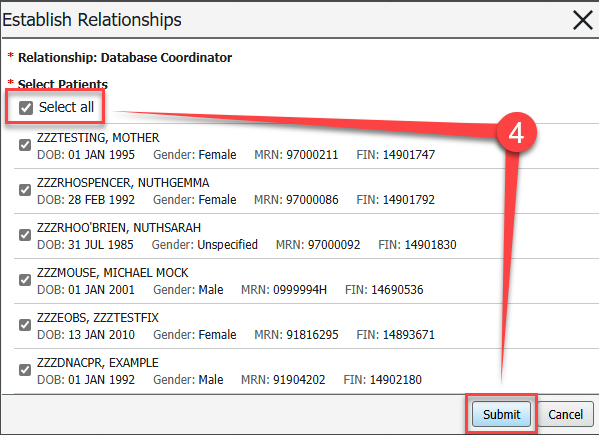Uncheck patient ZZZTESTING, MOTHER checkbox

point(25,145)
